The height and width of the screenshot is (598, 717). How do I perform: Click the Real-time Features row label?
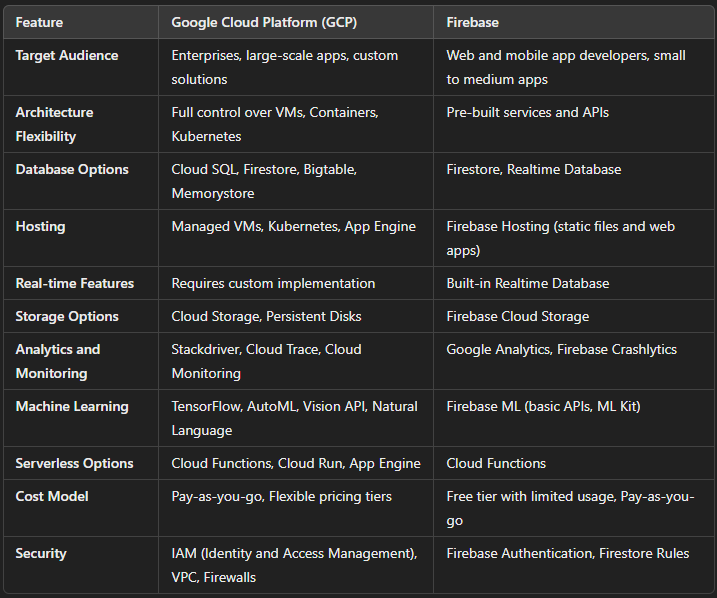tap(75, 283)
